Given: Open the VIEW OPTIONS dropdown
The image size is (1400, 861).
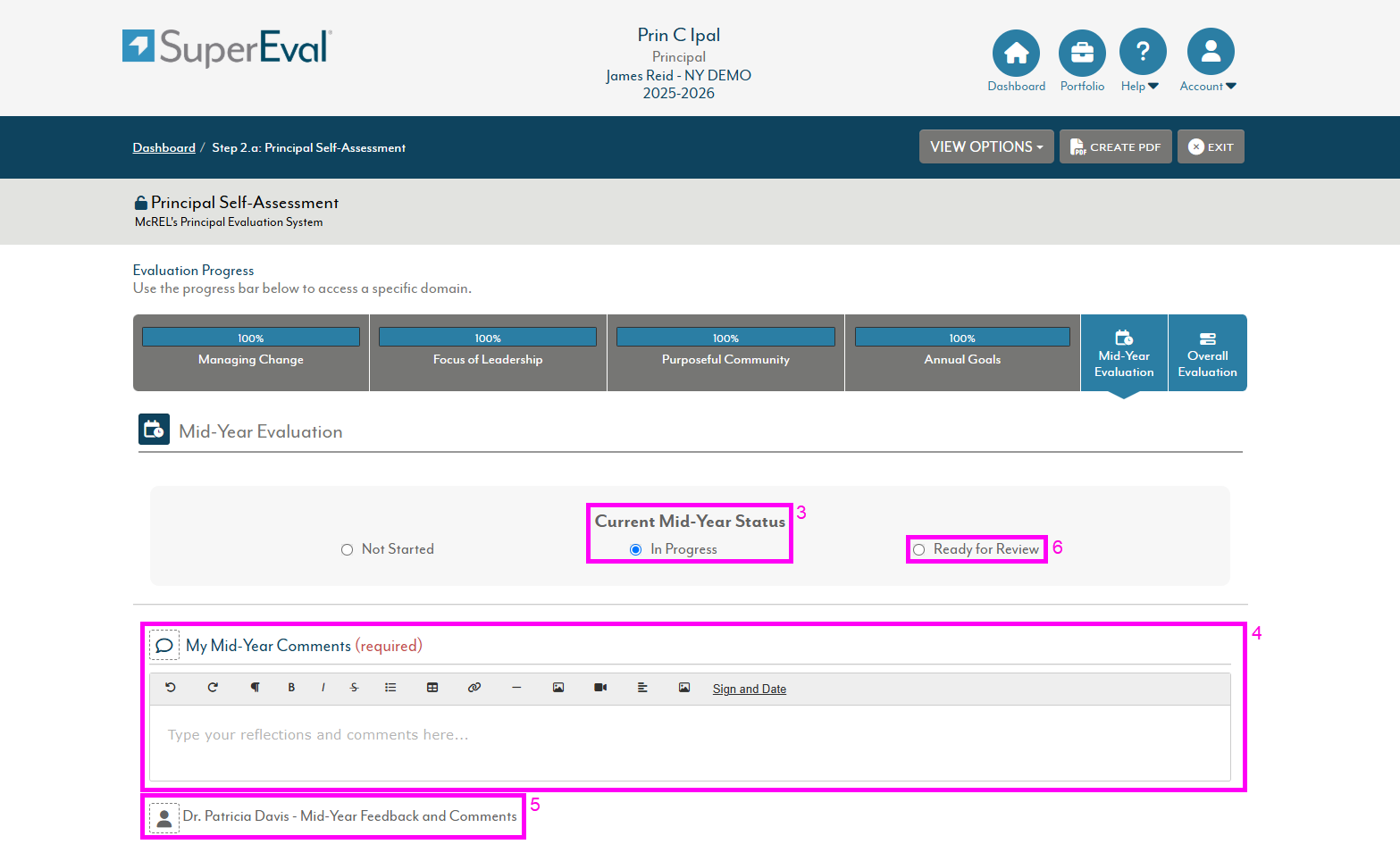Looking at the screenshot, I should [x=986, y=147].
